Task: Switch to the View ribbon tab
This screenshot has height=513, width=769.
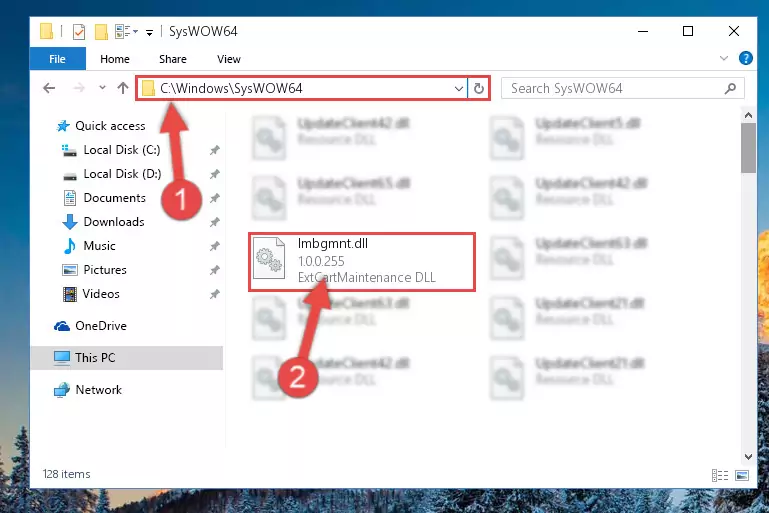Action: pyautogui.click(x=229, y=59)
